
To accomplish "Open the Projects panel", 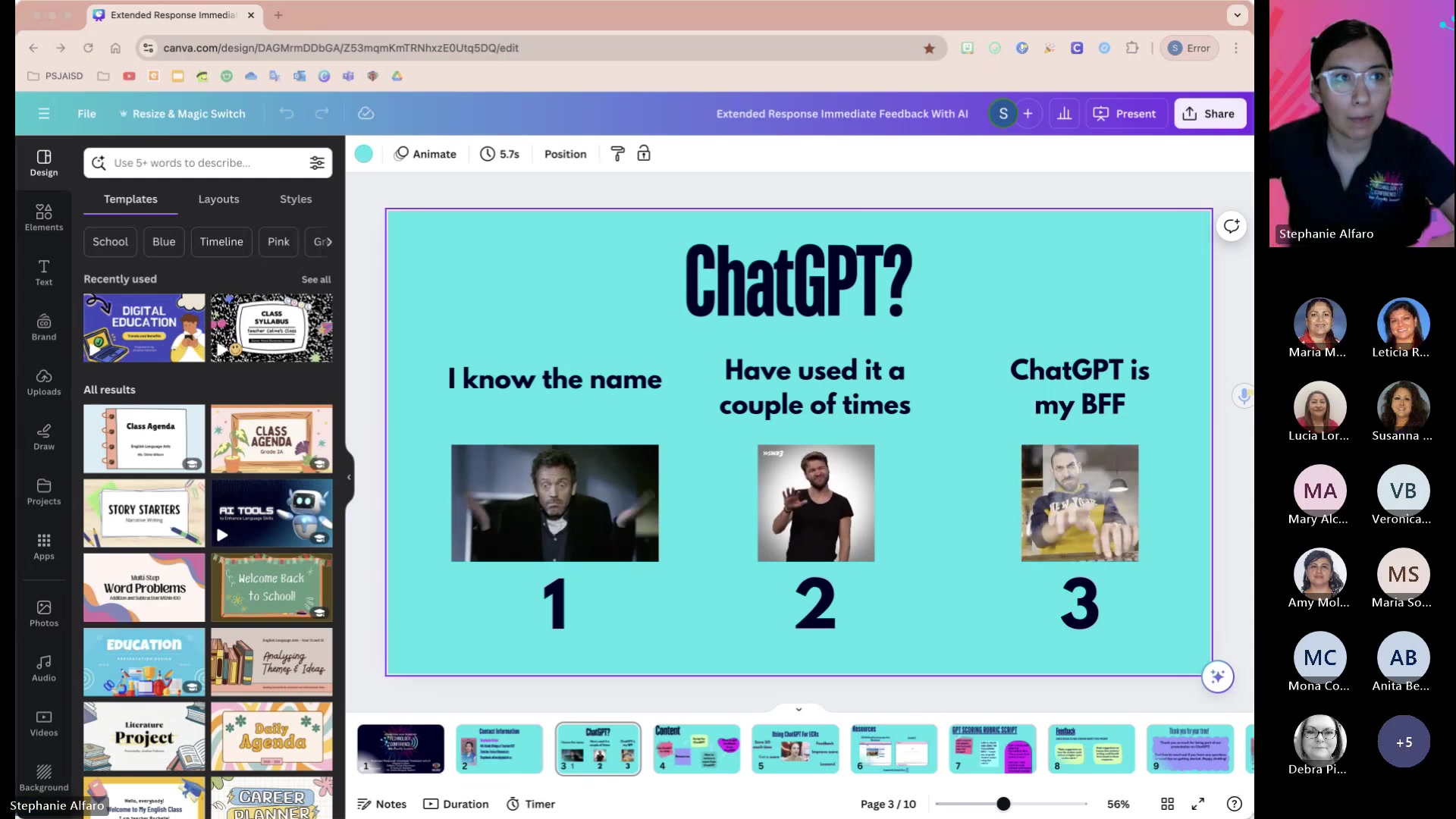I will (x=44, y=491).
